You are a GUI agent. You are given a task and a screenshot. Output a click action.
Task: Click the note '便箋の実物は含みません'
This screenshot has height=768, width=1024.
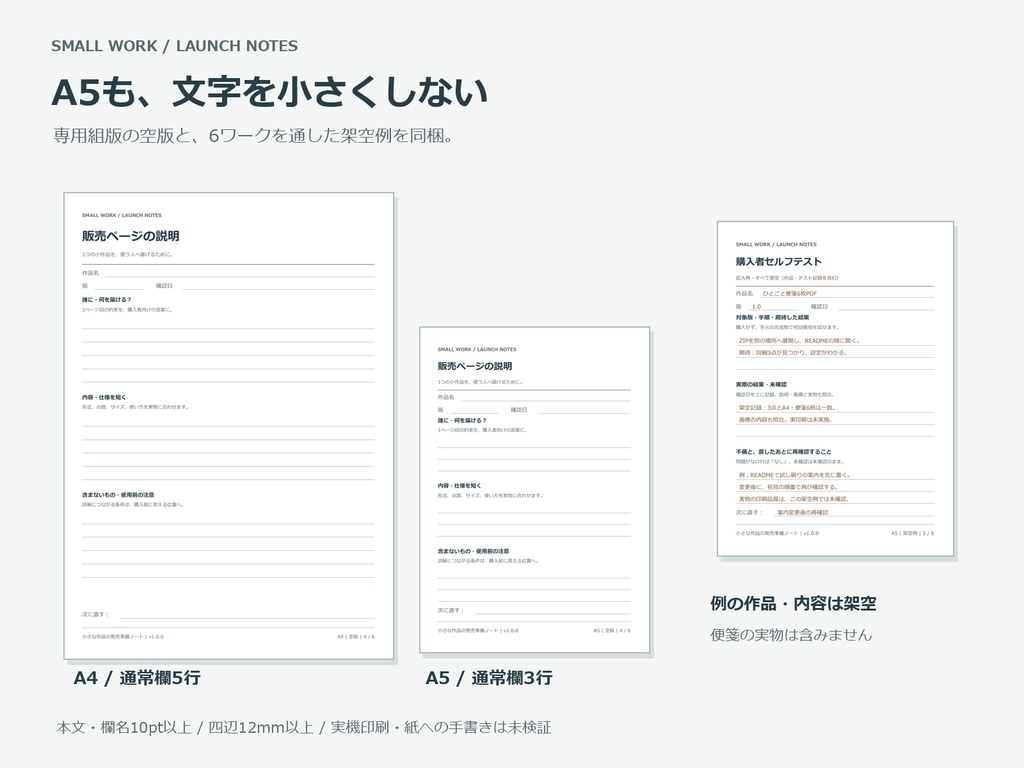(x=791, y=635)
